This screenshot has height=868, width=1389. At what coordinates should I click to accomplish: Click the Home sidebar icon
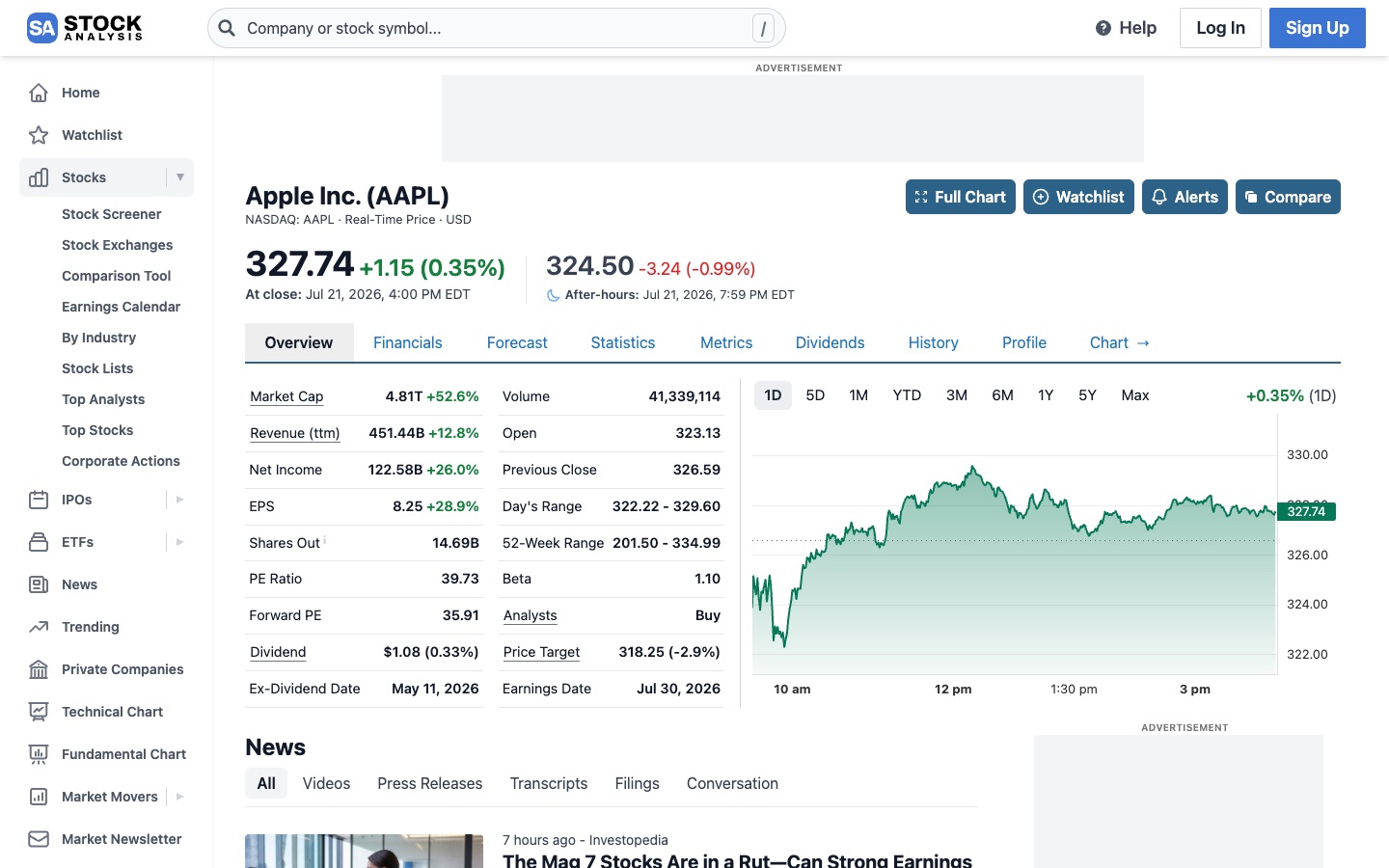pos(39,93)
